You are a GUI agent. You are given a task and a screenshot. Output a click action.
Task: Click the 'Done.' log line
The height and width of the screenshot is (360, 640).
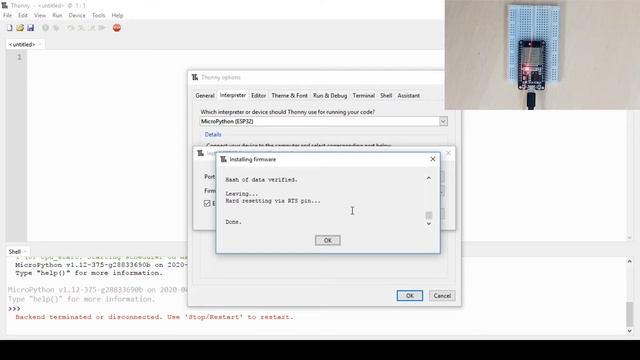click(x=233, y=222)
